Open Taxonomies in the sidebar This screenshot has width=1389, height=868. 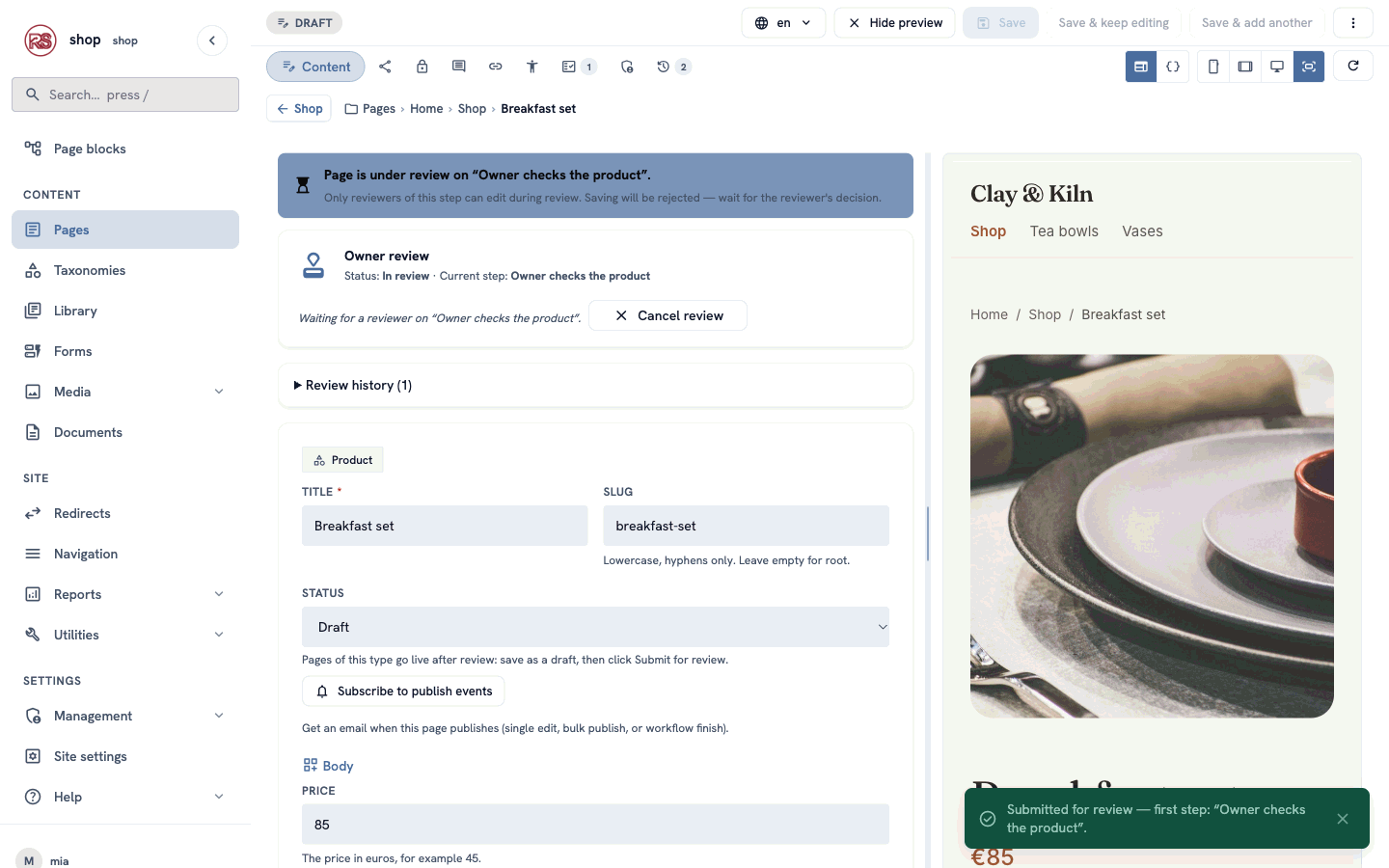pos(125,270)
